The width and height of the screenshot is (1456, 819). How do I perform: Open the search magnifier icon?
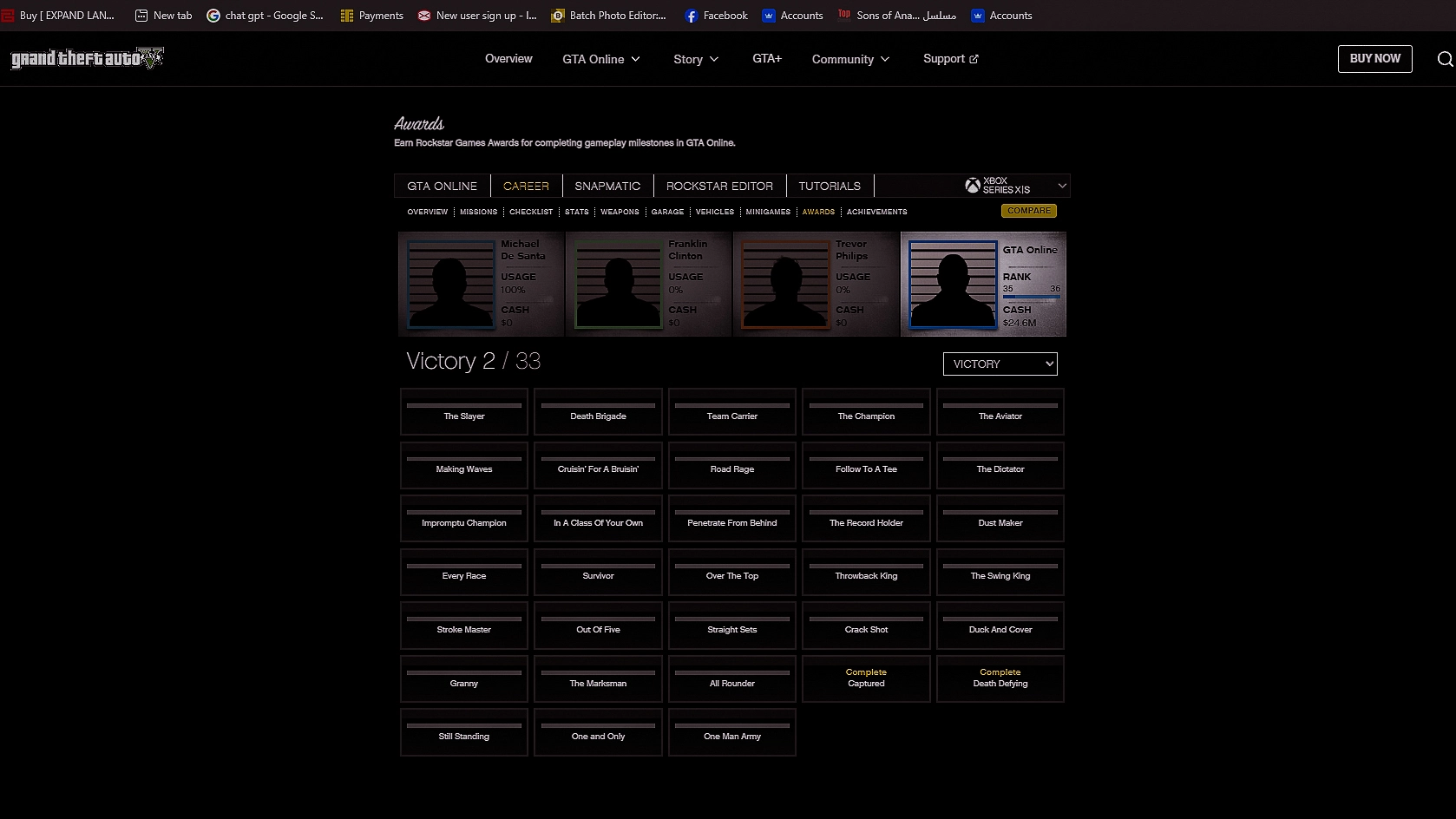(x=1445, y=59)
